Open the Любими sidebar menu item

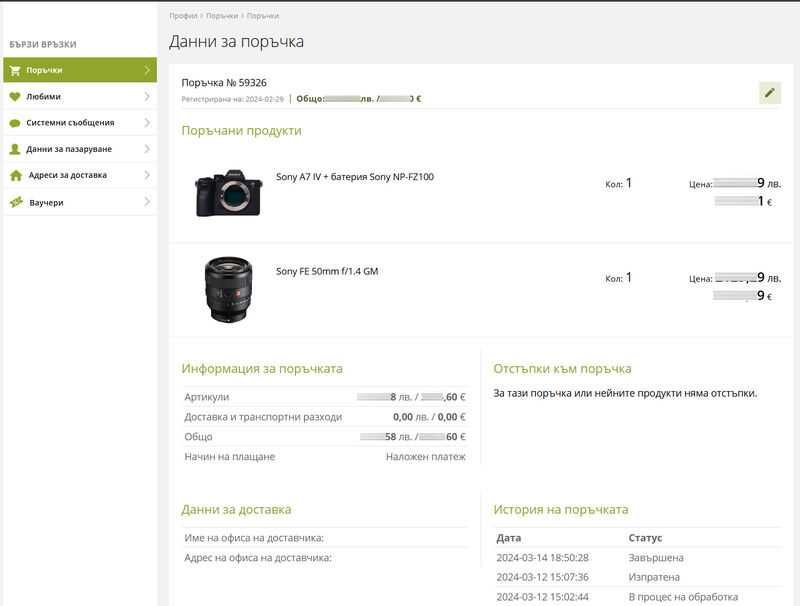[80, 96]
